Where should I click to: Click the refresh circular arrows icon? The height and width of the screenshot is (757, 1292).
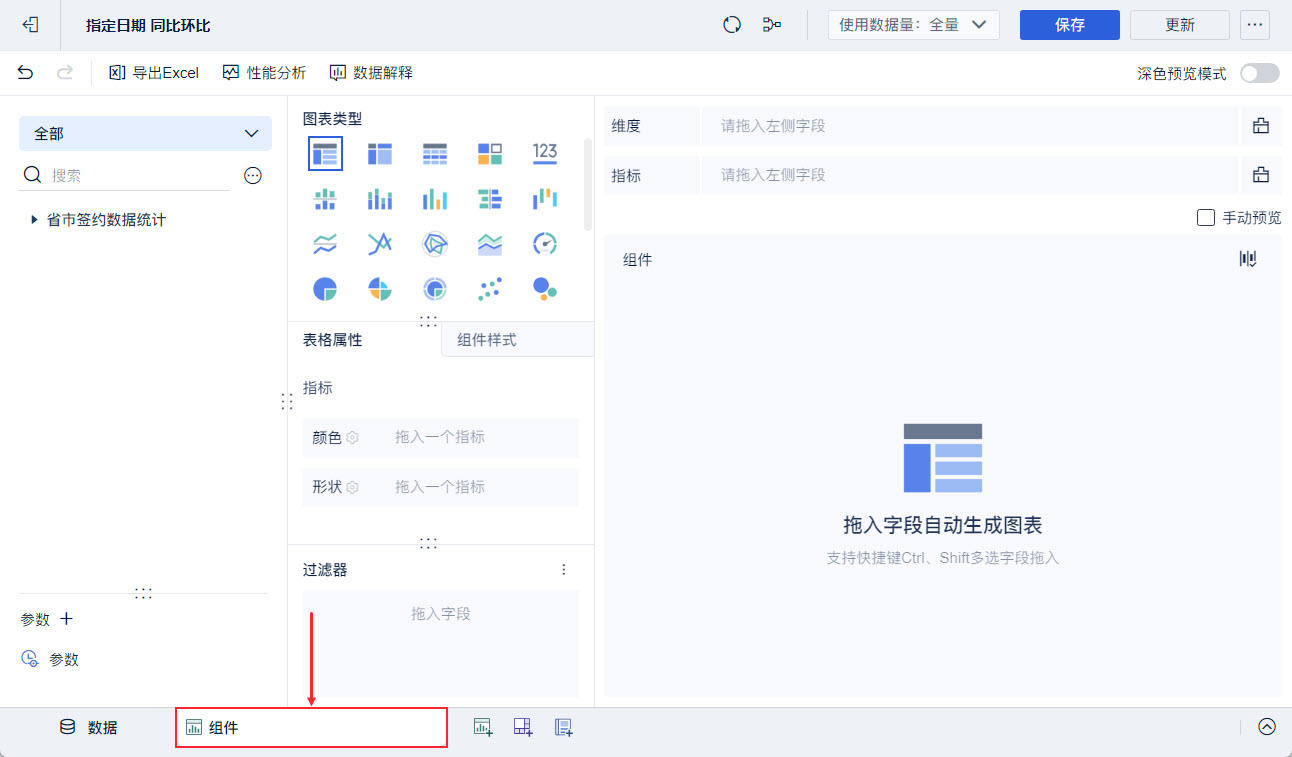coord(732,25)
